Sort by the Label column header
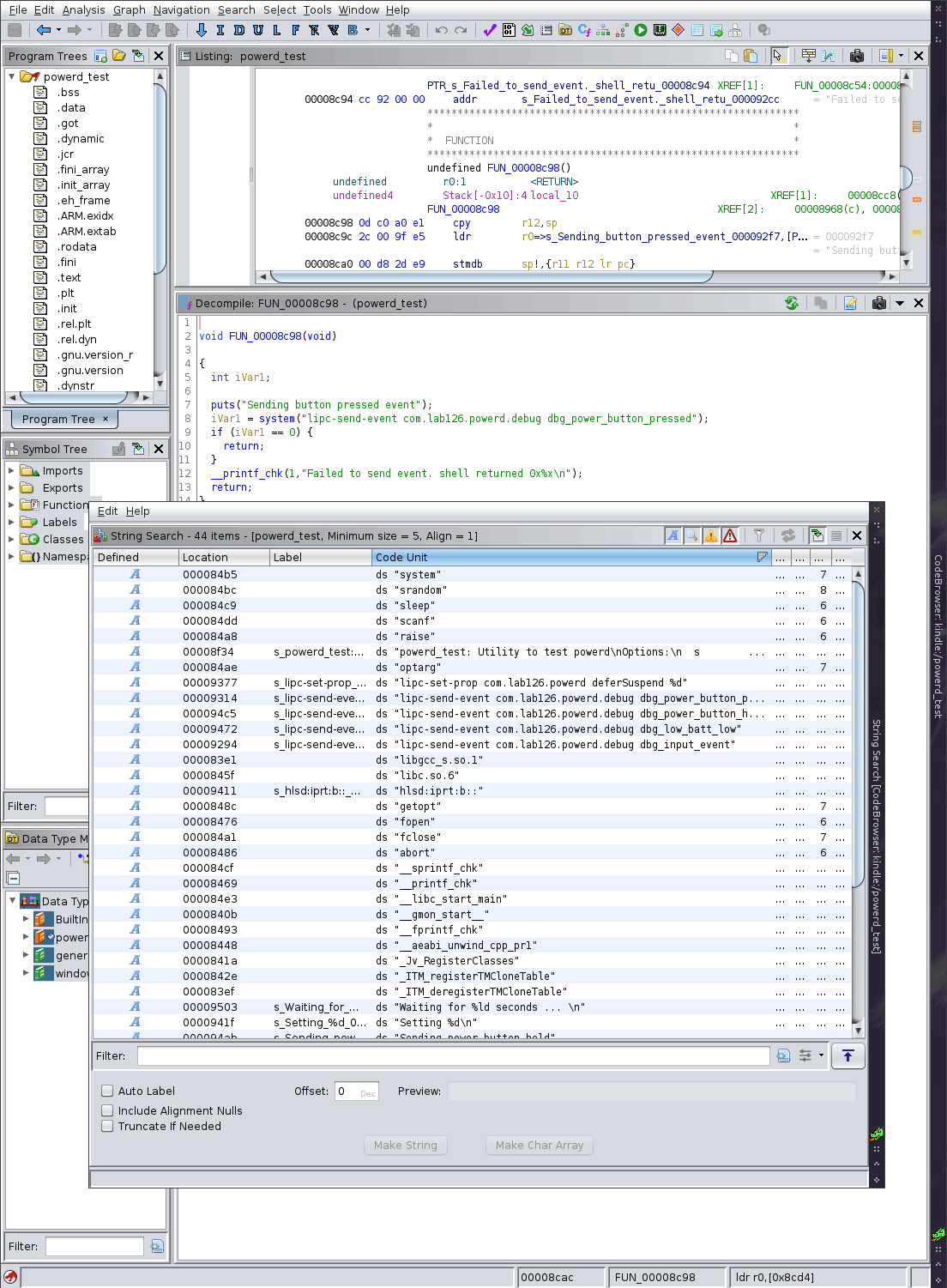 (320, 557)
